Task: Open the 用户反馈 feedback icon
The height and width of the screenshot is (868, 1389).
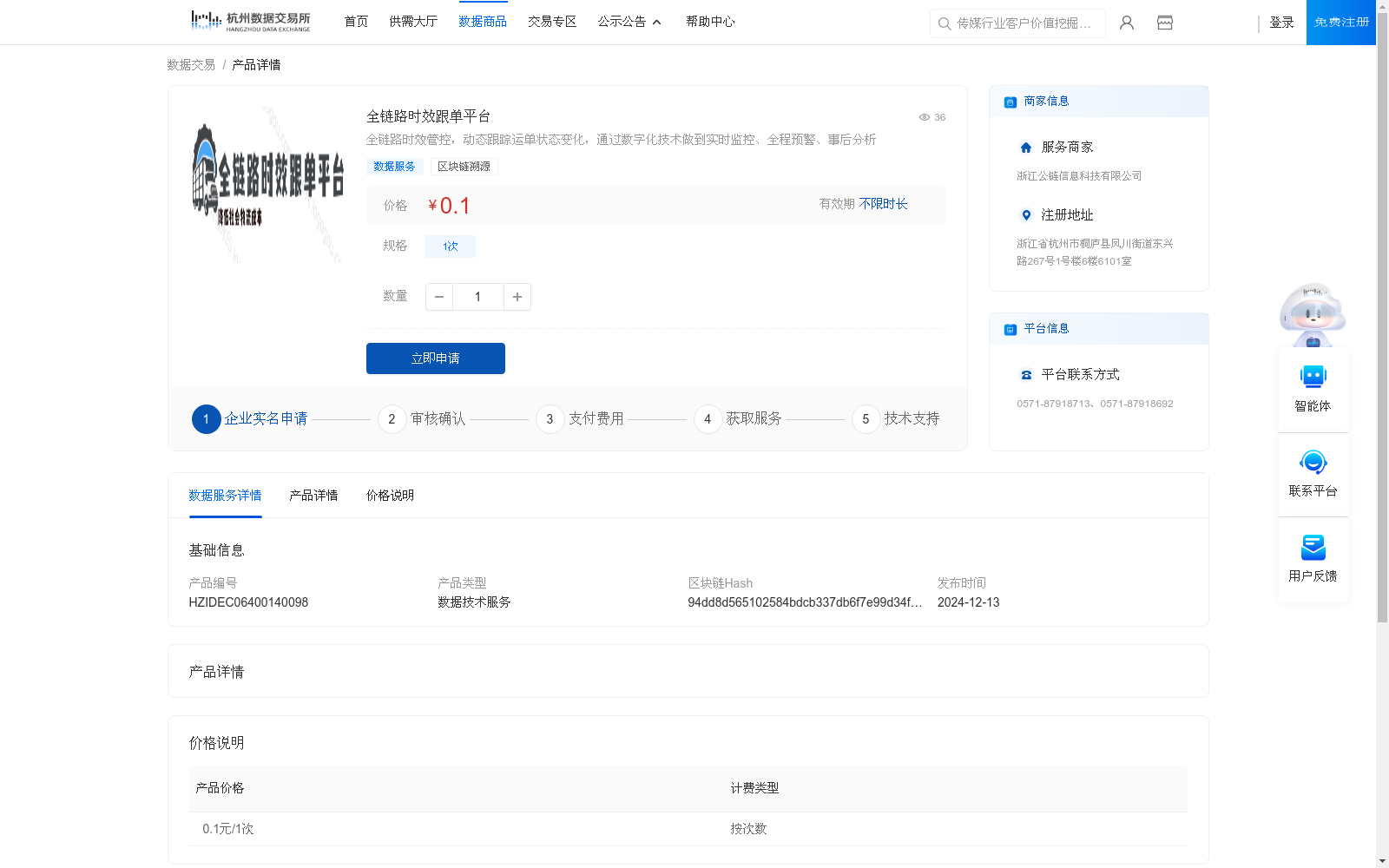Action: pyautogui.click(x=1313, y=547)
